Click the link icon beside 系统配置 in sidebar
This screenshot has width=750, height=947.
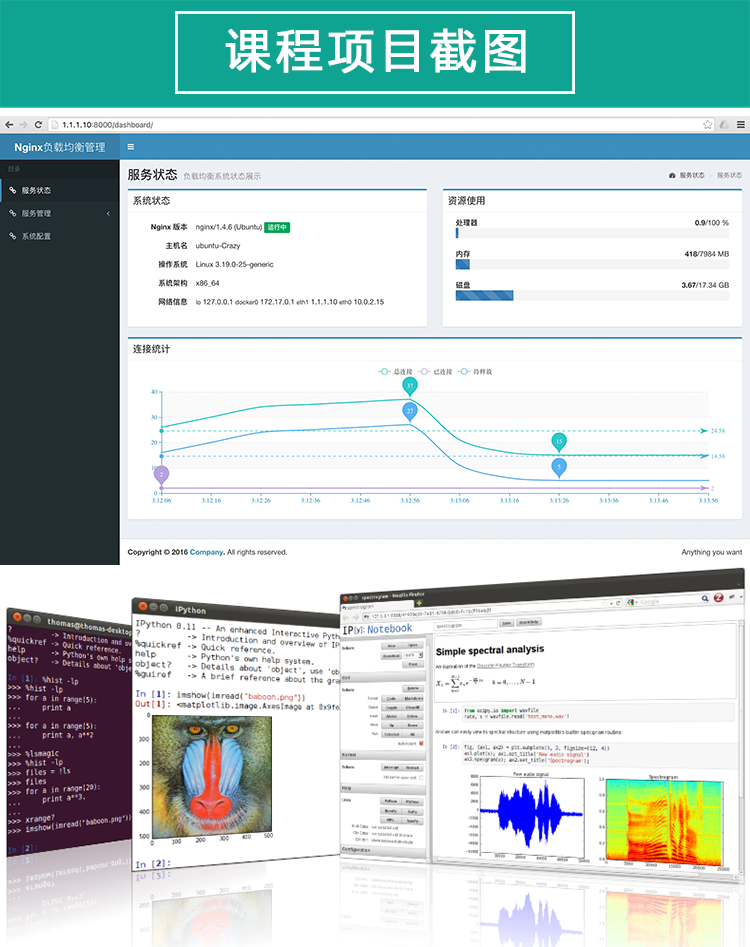[x=12, y=236]
